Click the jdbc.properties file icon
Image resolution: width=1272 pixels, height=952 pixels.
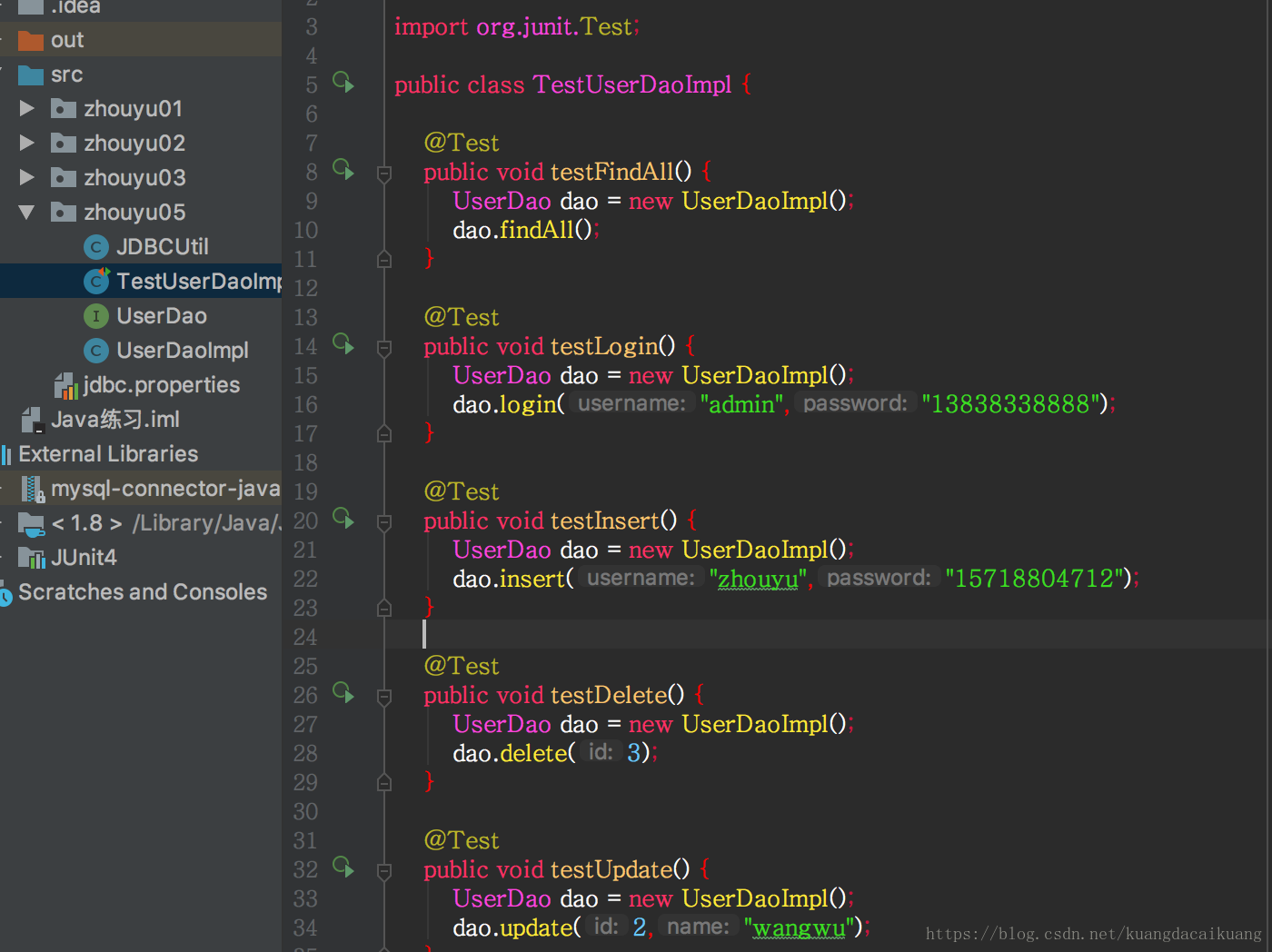coord(65,386)
